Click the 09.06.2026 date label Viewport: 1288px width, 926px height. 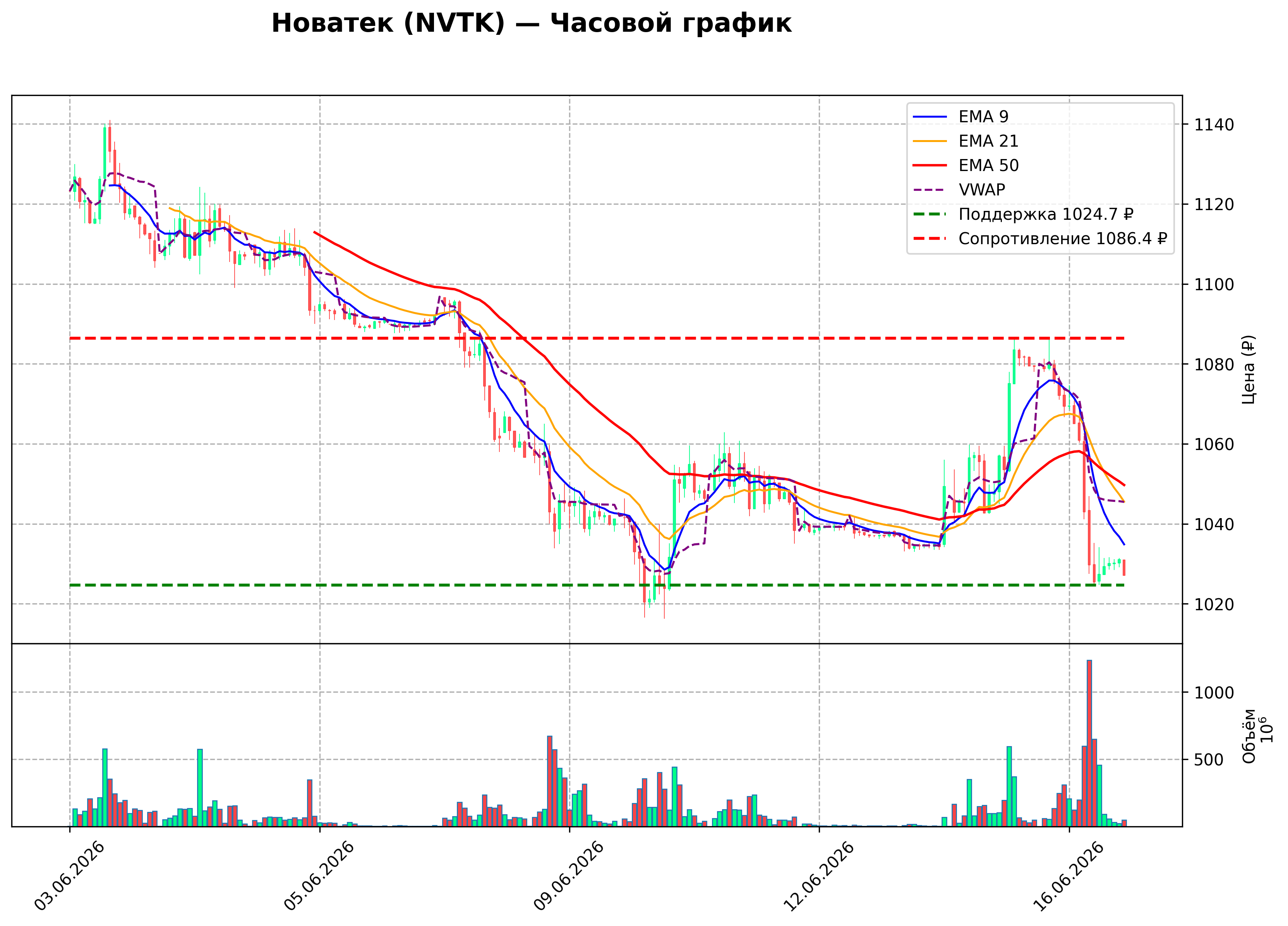(569, 876)
